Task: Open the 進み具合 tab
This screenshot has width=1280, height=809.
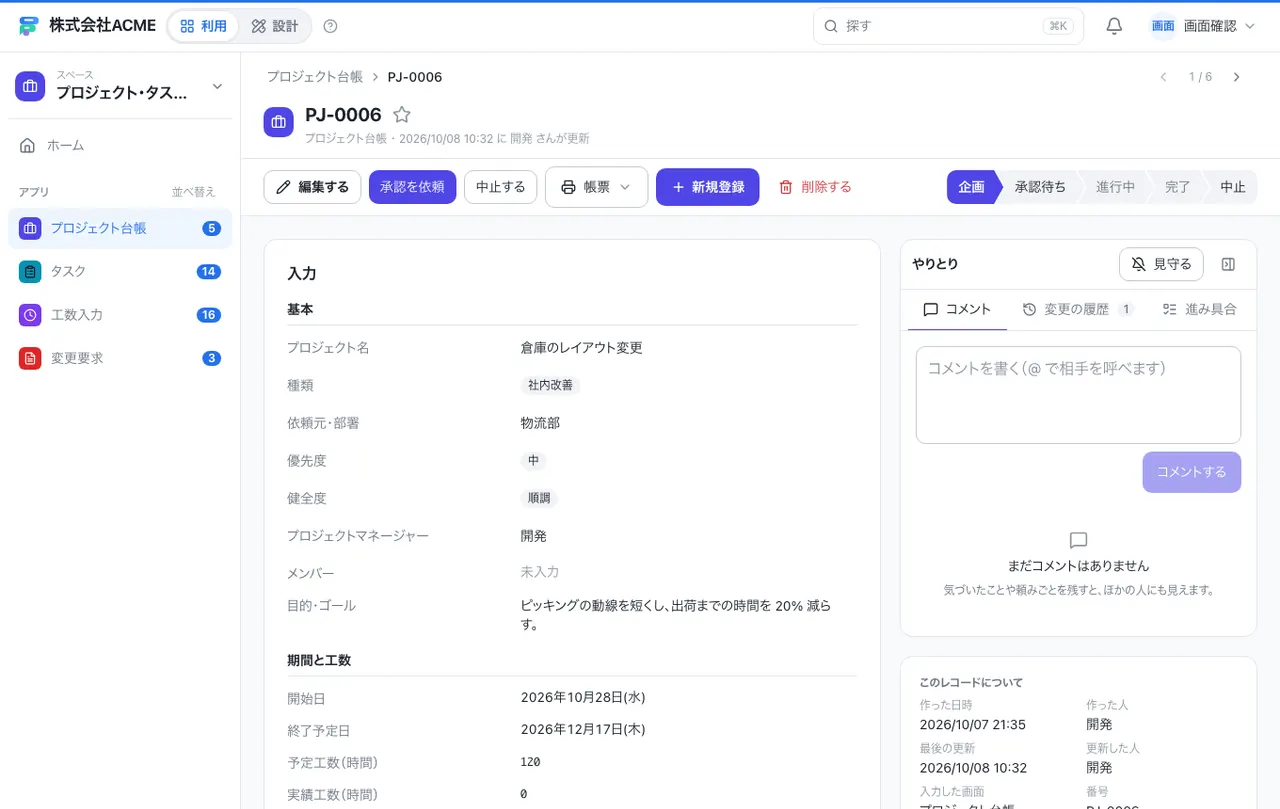Action: 1200,309
